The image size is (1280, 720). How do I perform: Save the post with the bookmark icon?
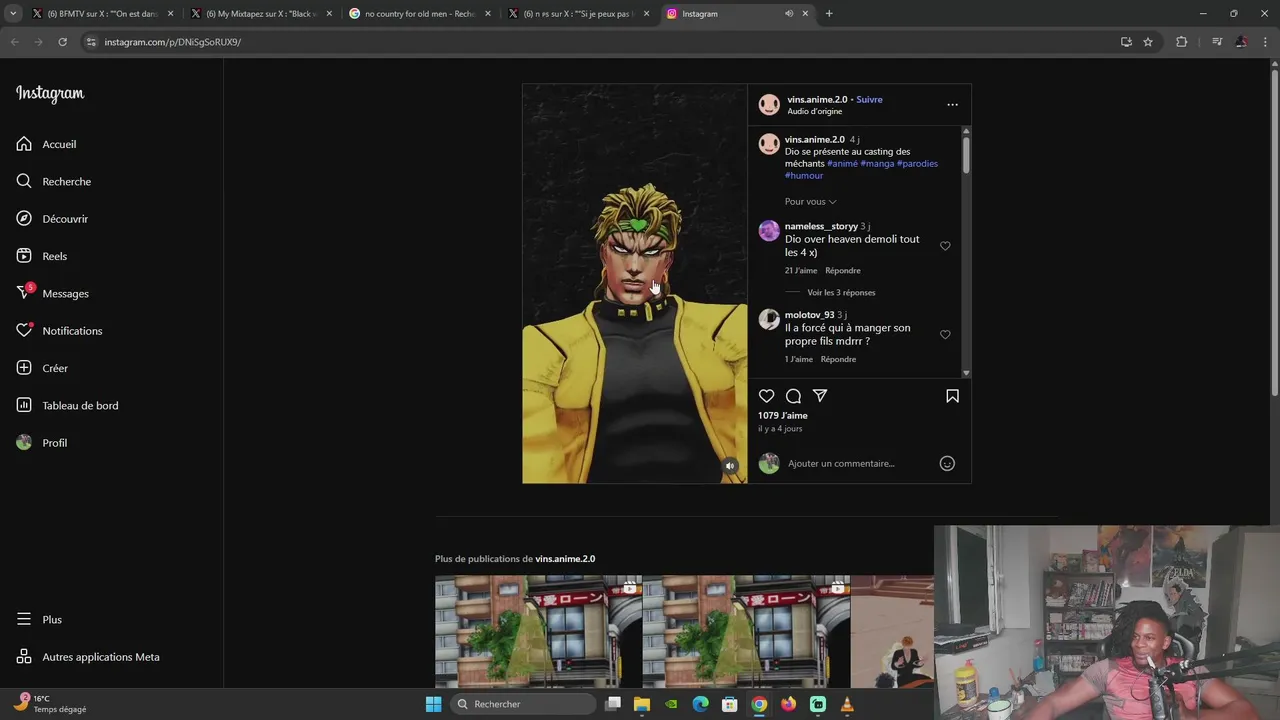point(952,396)
